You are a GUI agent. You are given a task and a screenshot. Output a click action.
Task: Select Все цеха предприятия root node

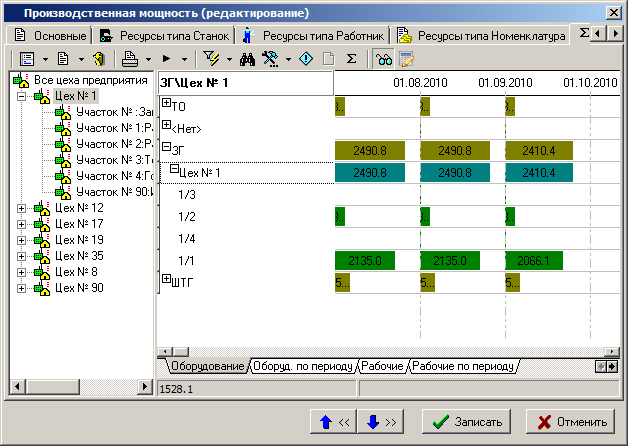click(x=91, y=80)
